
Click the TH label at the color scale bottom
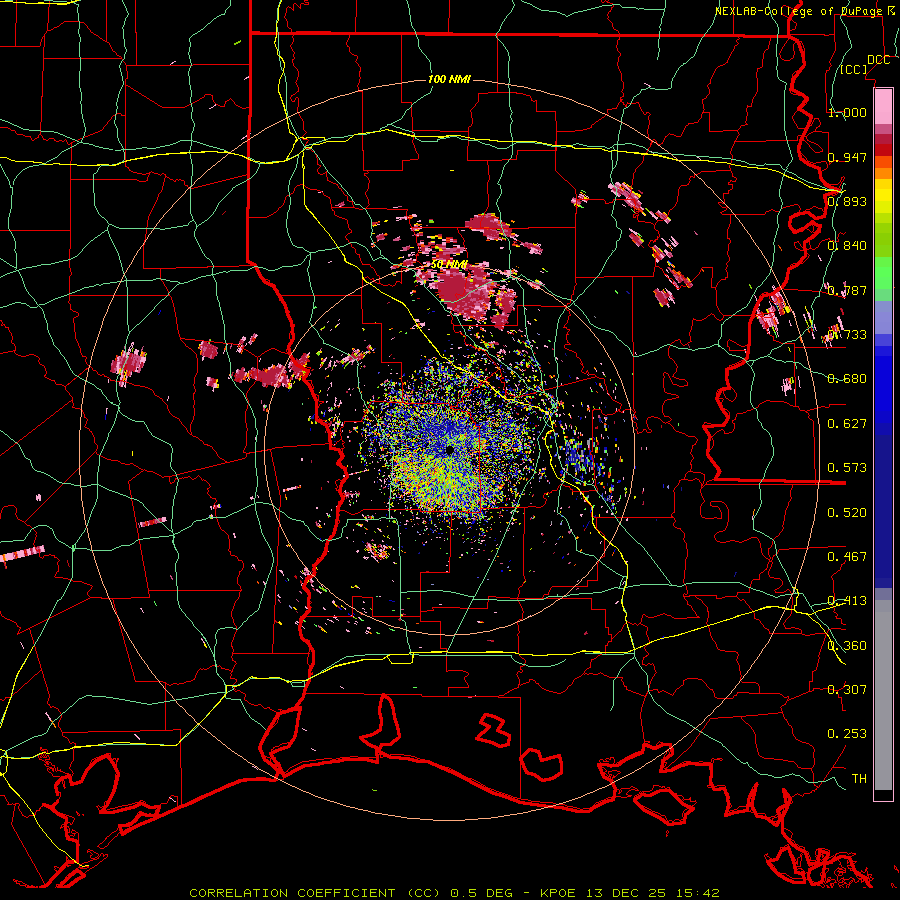coord(859,779)
